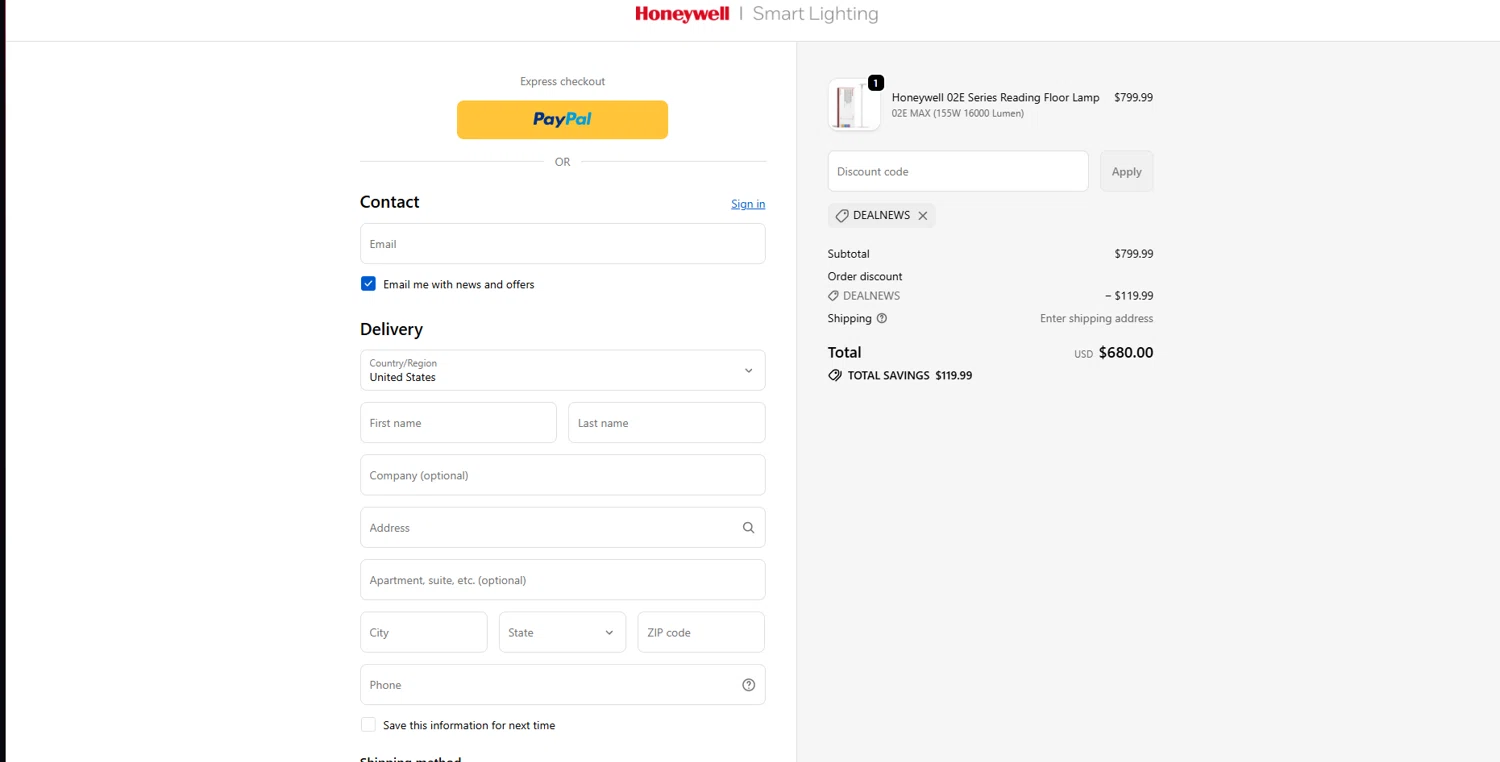Click the $680.00 total amount
Image resolution: width=1500 pixels, height=762 pixels.
(x=1126, y=353)
